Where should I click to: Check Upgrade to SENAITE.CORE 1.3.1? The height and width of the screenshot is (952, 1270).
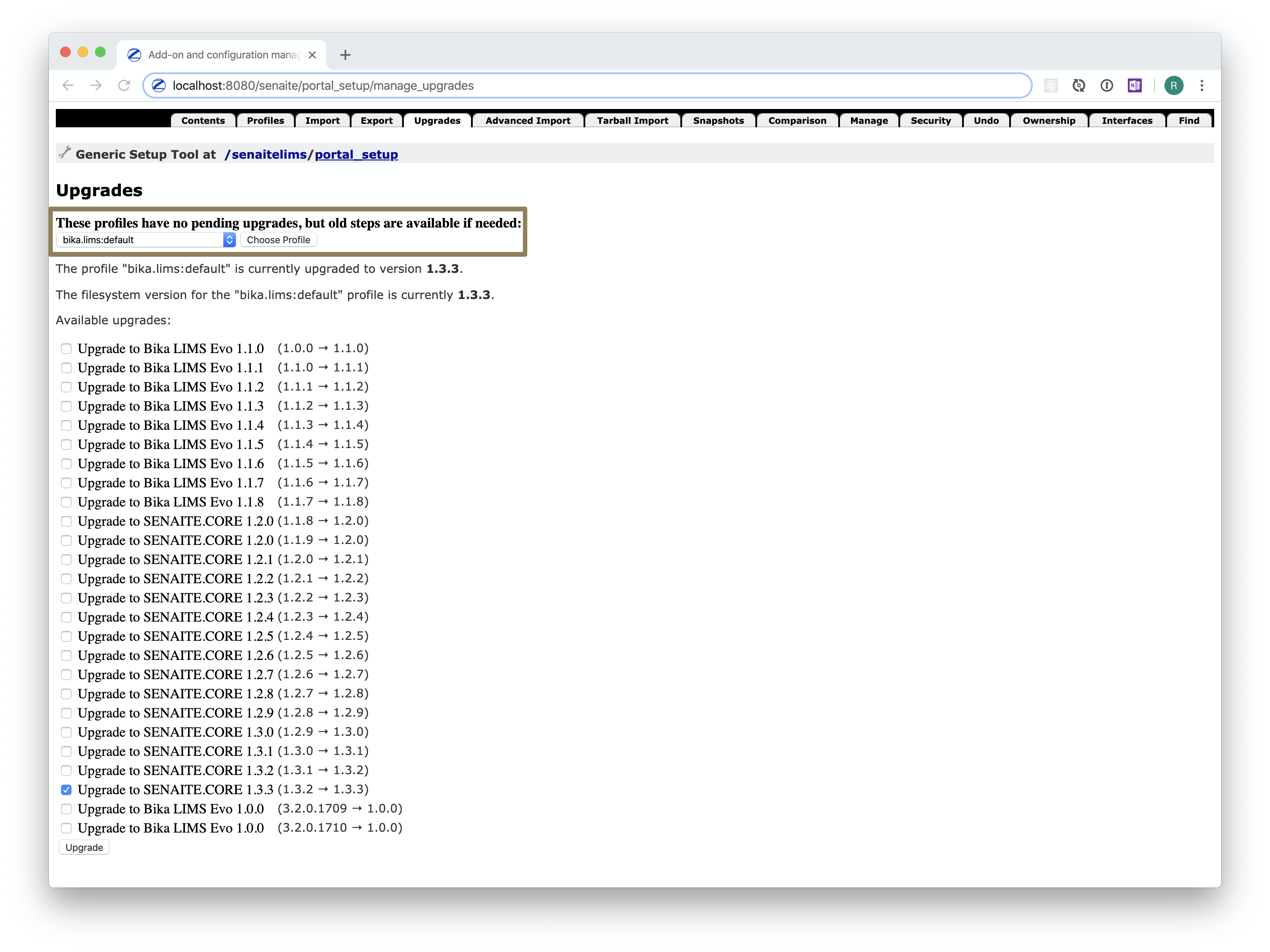tap(67, 752)
